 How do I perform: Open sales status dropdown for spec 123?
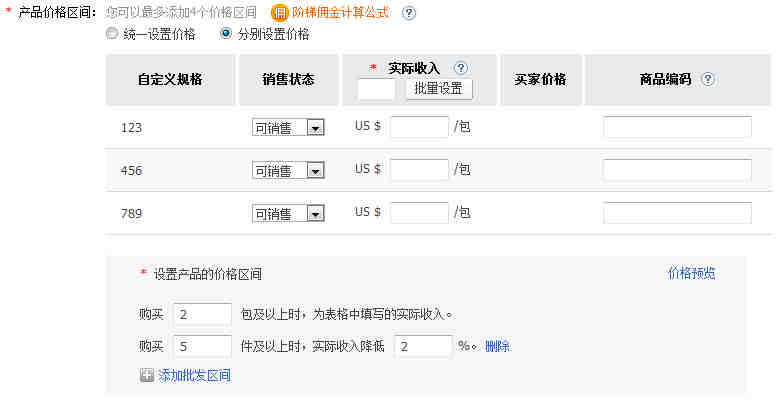[x=288, y=128]
